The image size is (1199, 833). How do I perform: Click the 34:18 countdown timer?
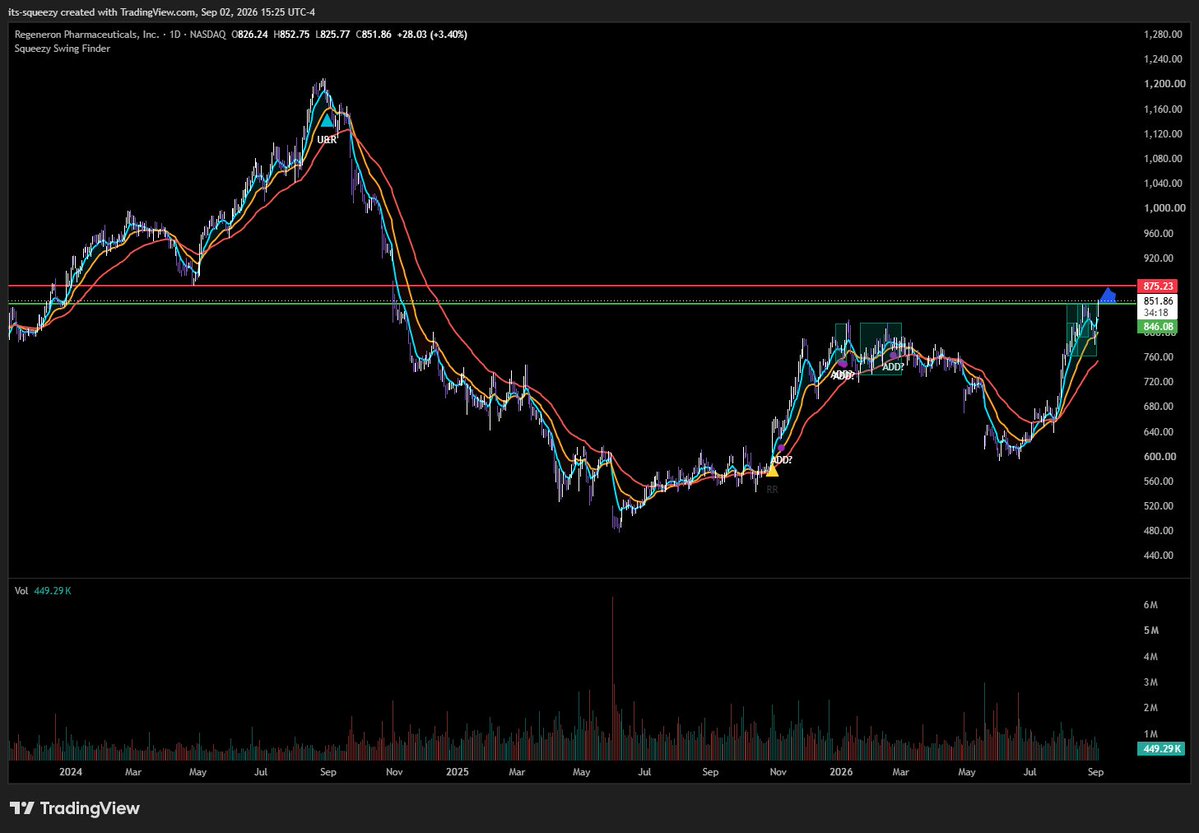pos(1156,313)
